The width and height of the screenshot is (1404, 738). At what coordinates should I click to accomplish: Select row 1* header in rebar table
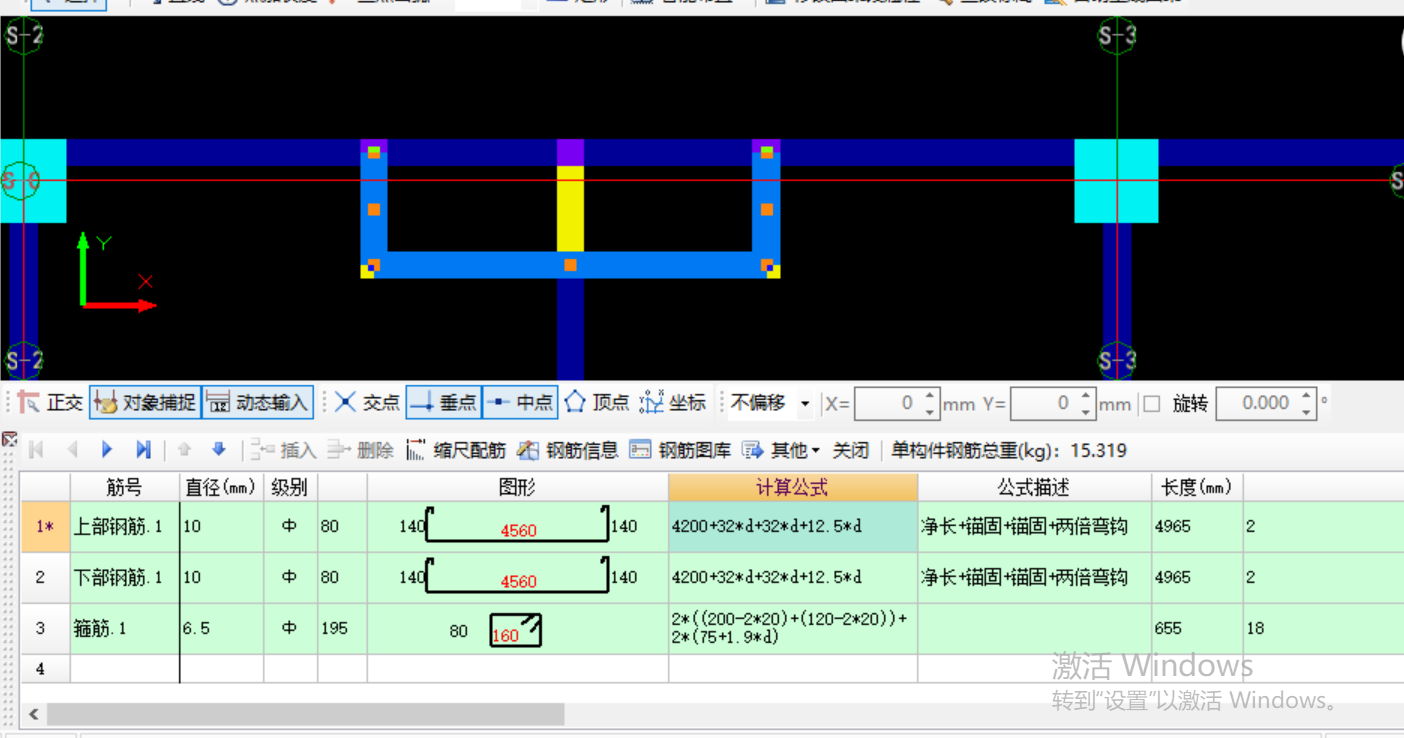[x=45, y=526]
